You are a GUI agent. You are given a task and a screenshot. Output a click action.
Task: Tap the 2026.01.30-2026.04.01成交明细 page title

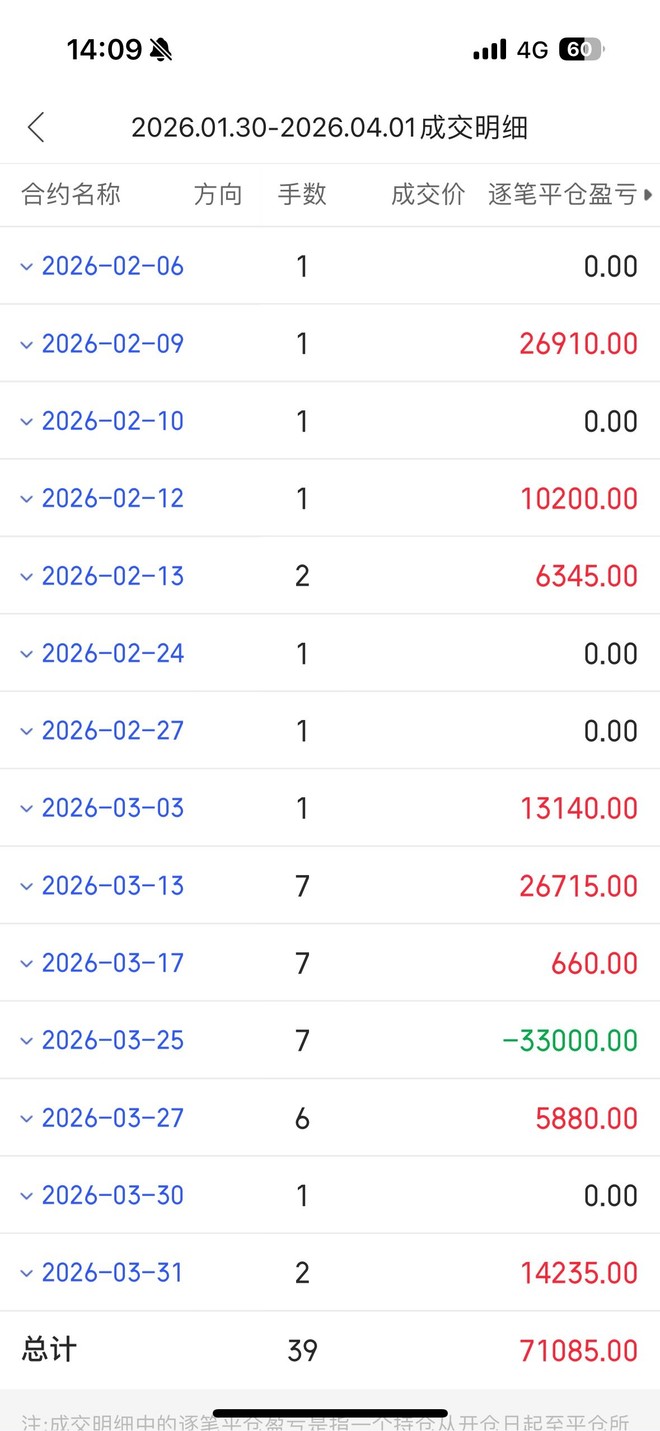(x=330, y=127)
